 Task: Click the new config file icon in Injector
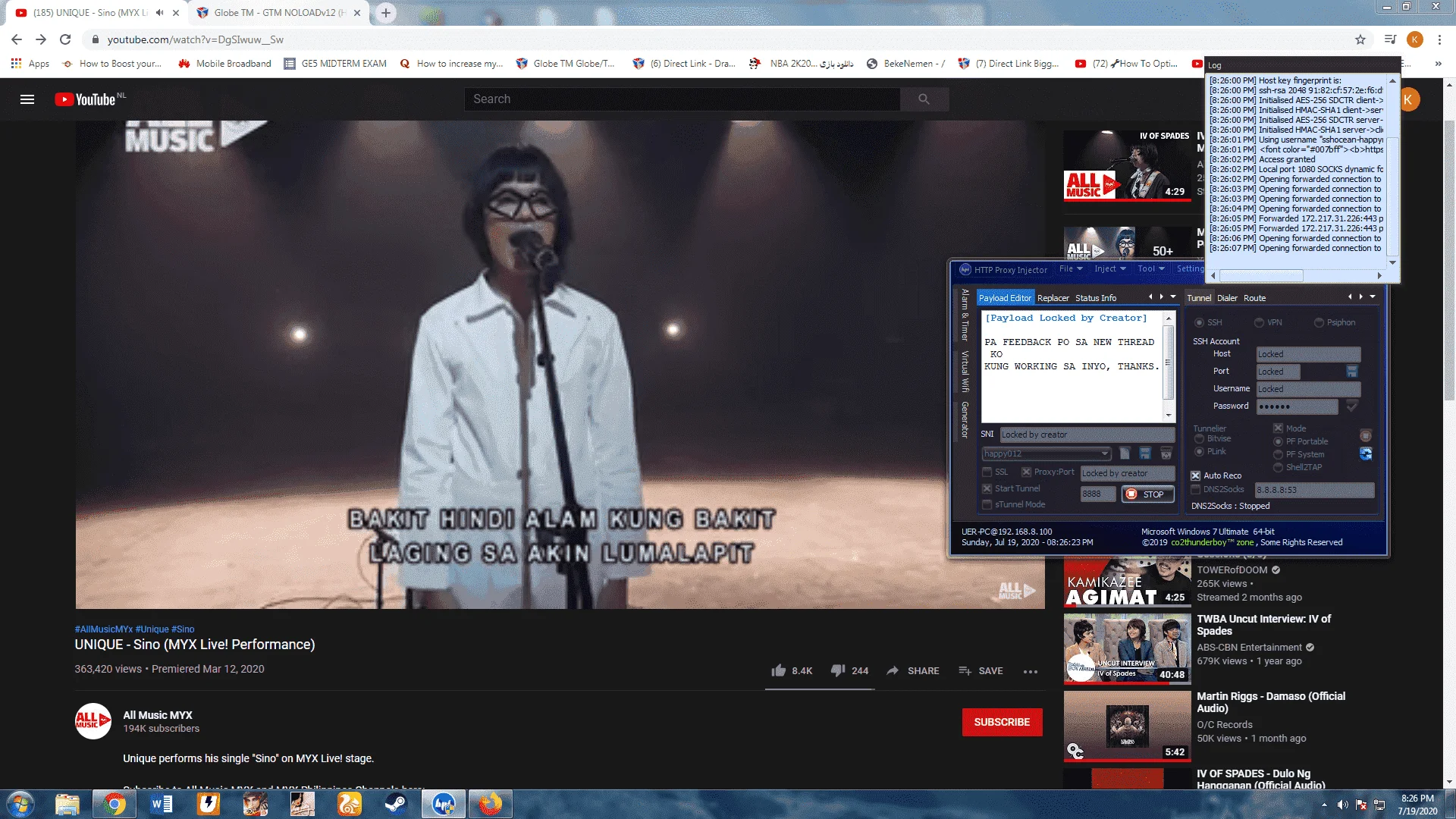(1125, 453)
